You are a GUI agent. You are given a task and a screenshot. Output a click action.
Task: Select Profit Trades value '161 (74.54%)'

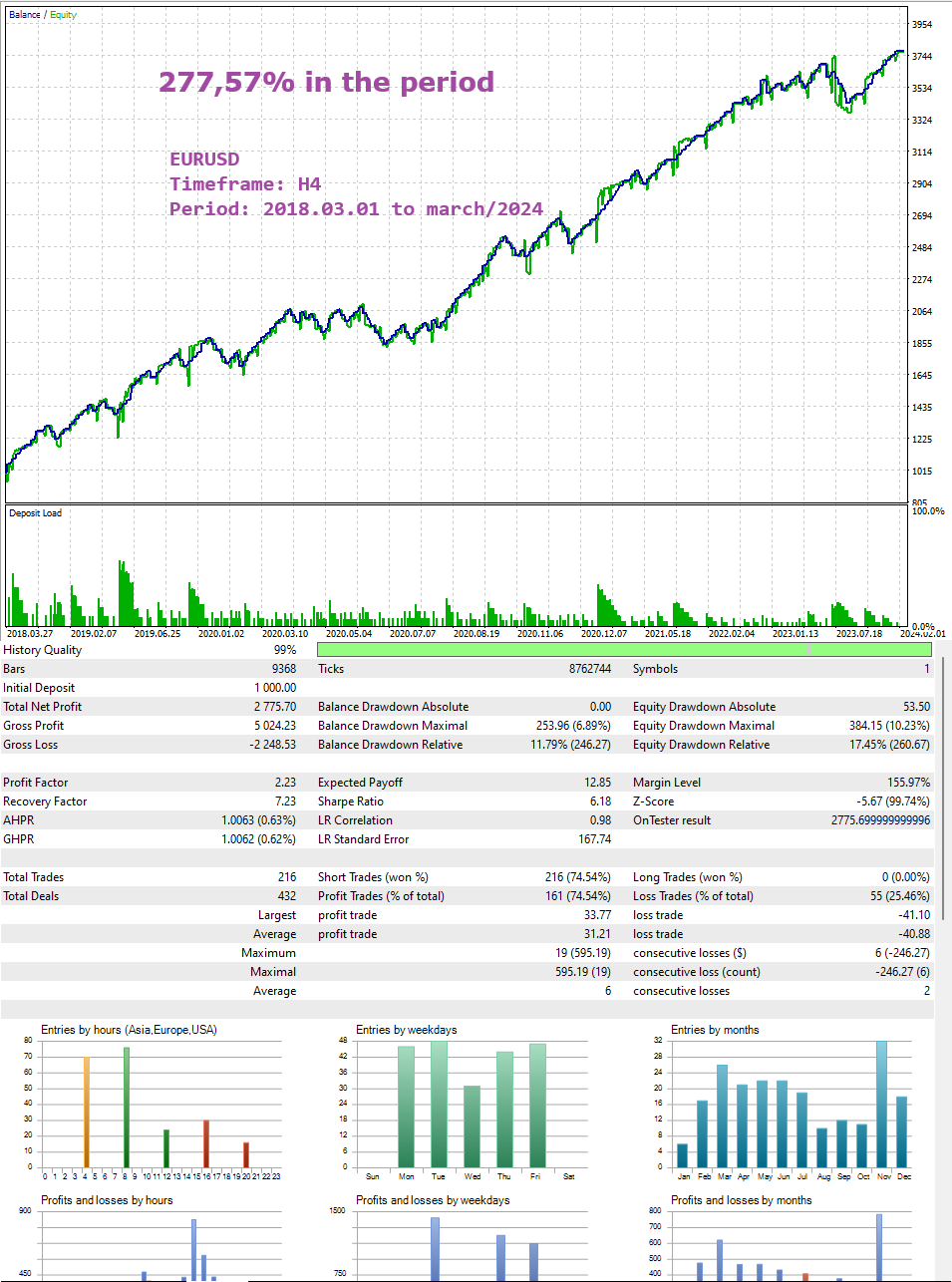point(578,896)
